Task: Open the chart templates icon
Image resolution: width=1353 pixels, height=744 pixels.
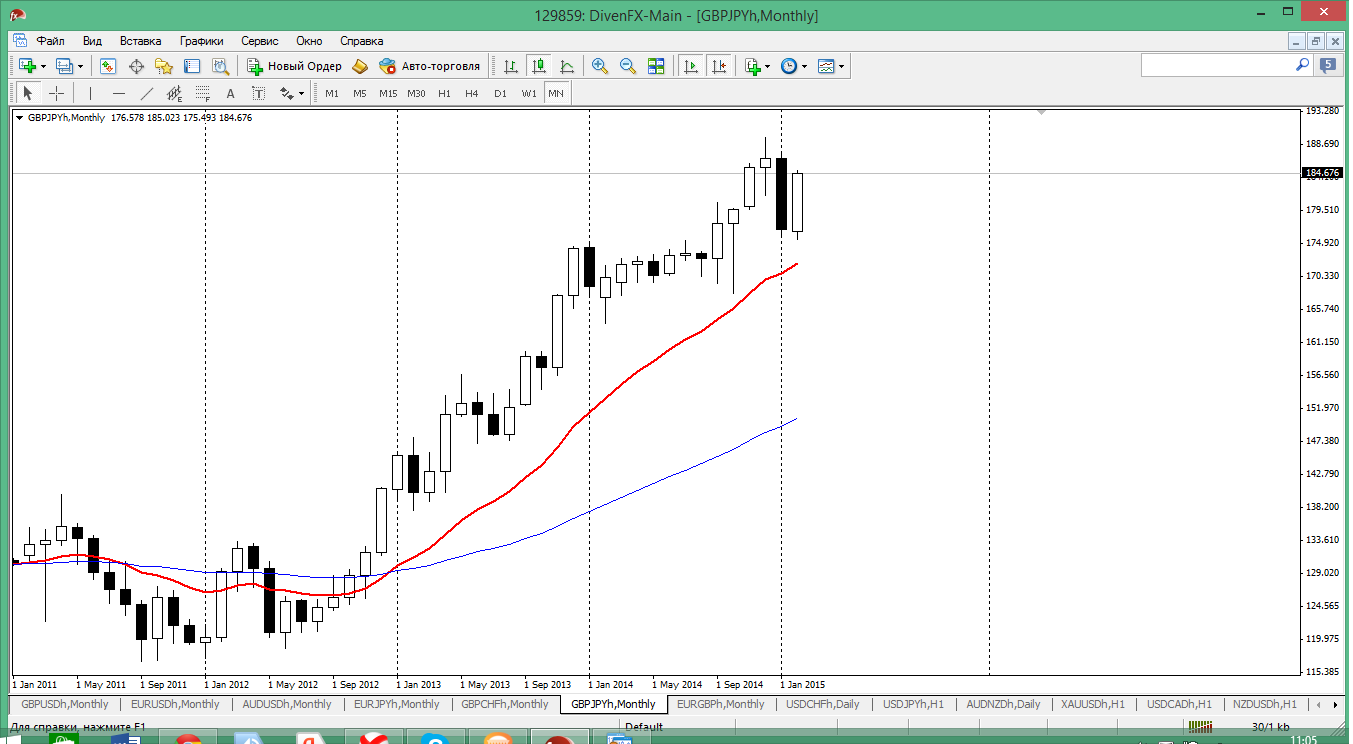Action: pyautogui.click(x=826, y=66)
